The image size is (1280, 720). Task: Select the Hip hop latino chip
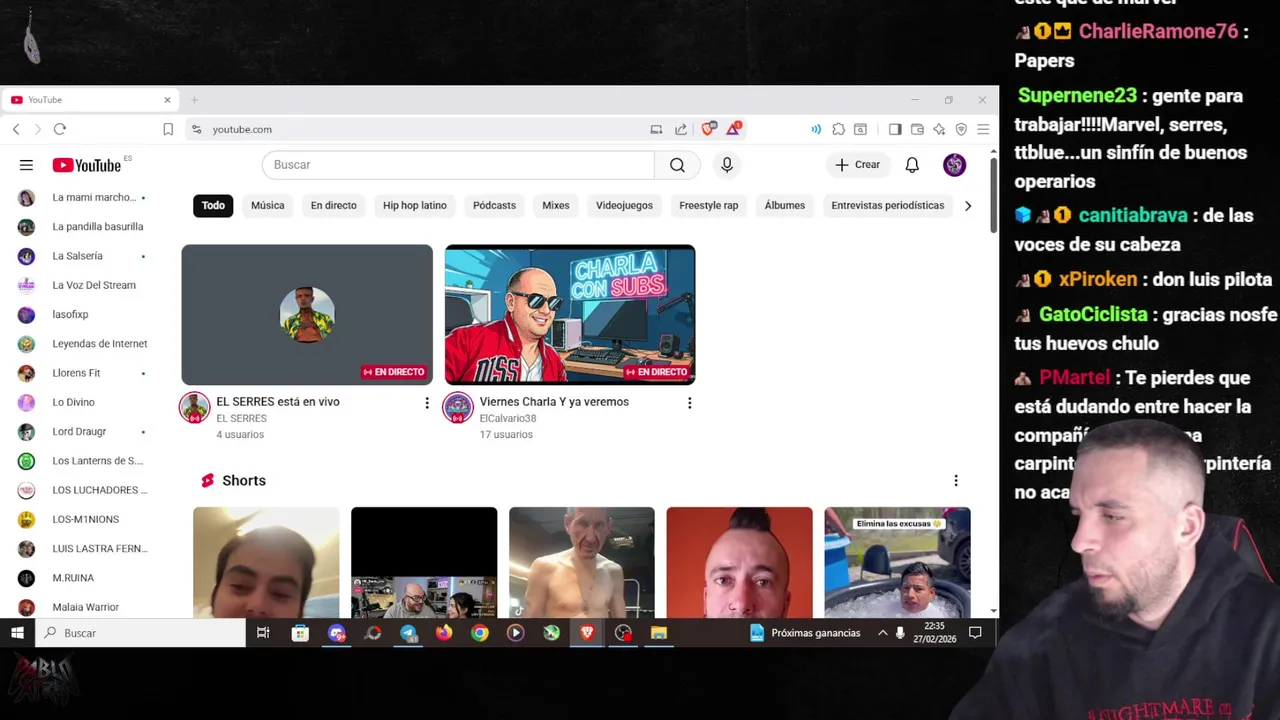(x=415, y=205)
